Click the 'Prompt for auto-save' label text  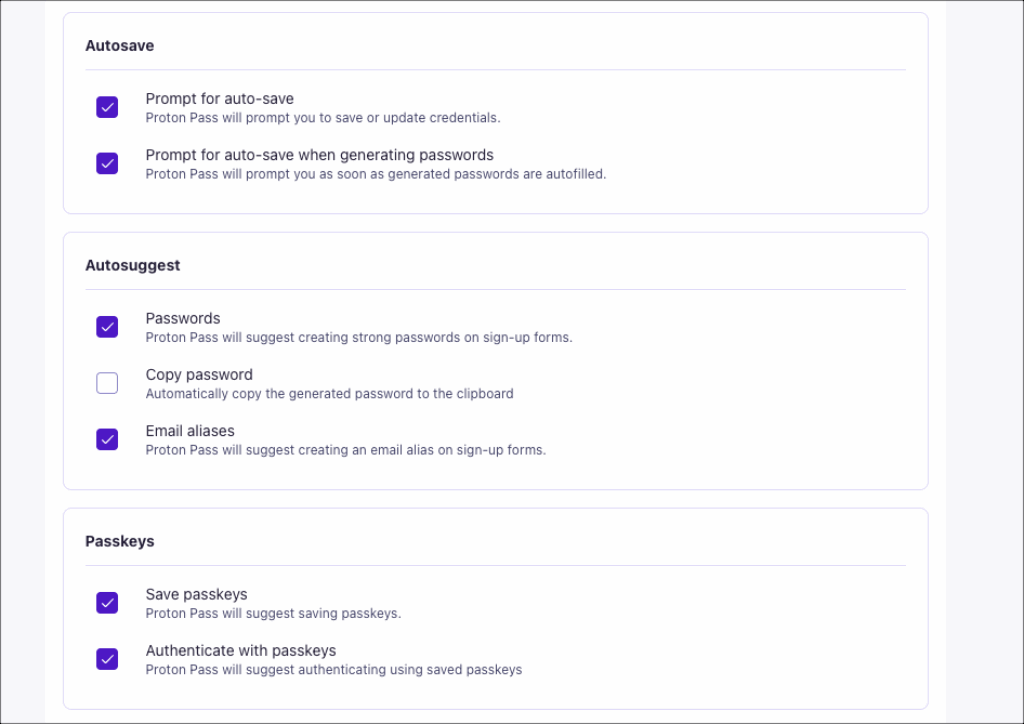219,99
